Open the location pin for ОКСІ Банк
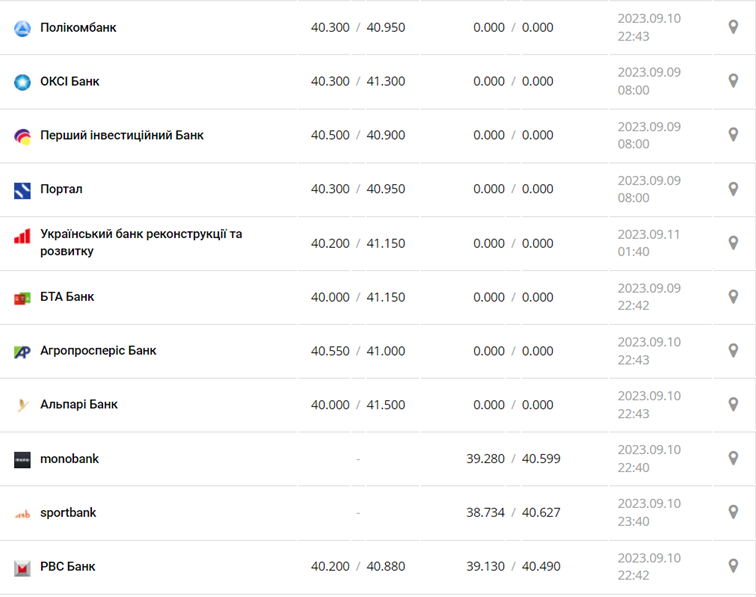The width and height of the screenshot is (756, 597). 733,81
